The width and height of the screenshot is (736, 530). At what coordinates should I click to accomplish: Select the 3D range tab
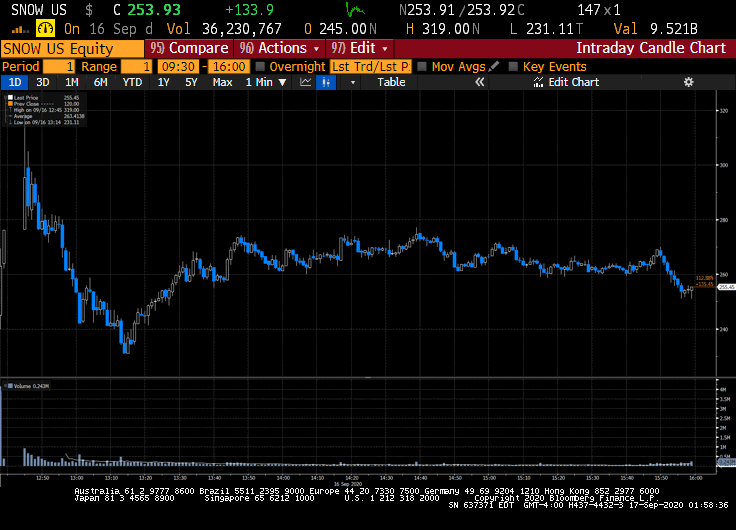[x=43, y=82]
